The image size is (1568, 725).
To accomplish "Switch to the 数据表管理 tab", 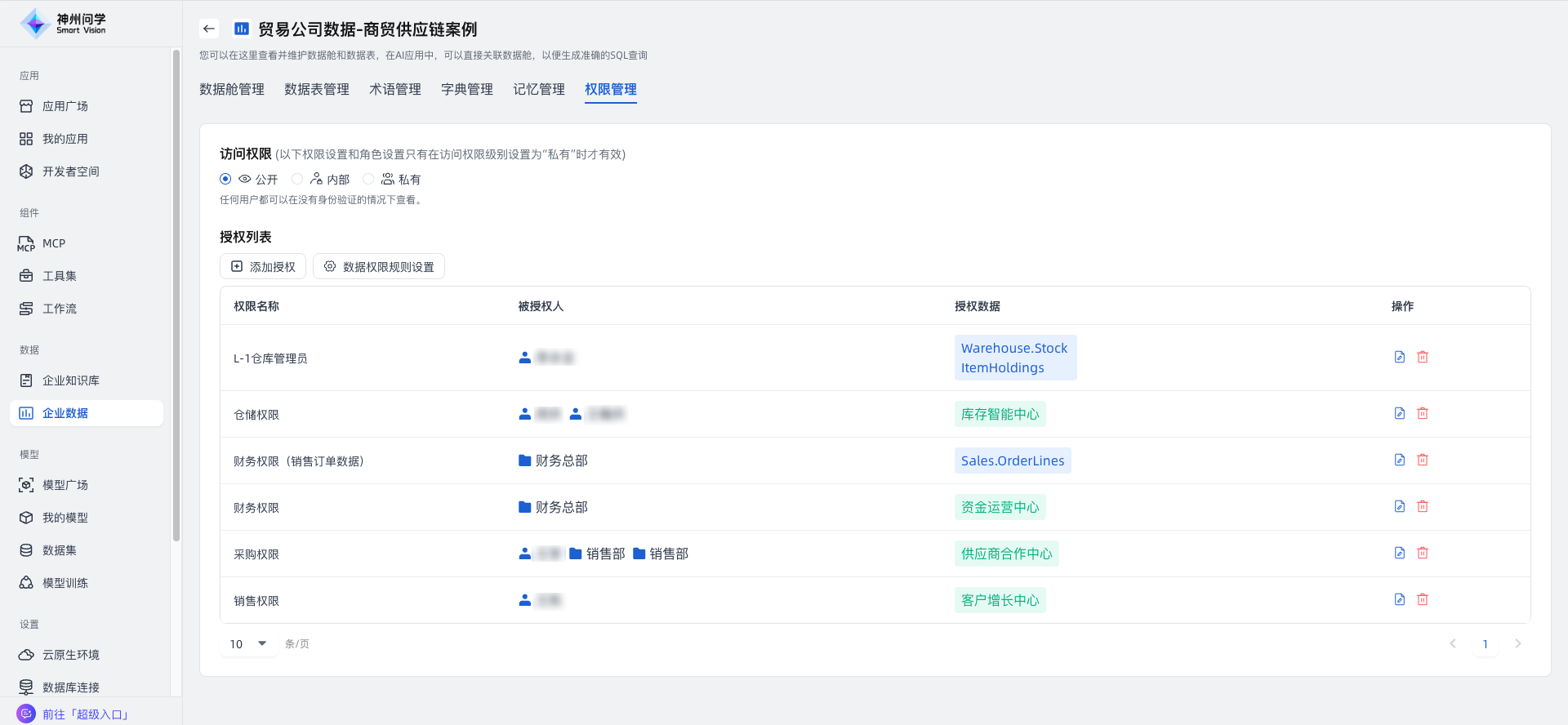I will tap(316, 89).
